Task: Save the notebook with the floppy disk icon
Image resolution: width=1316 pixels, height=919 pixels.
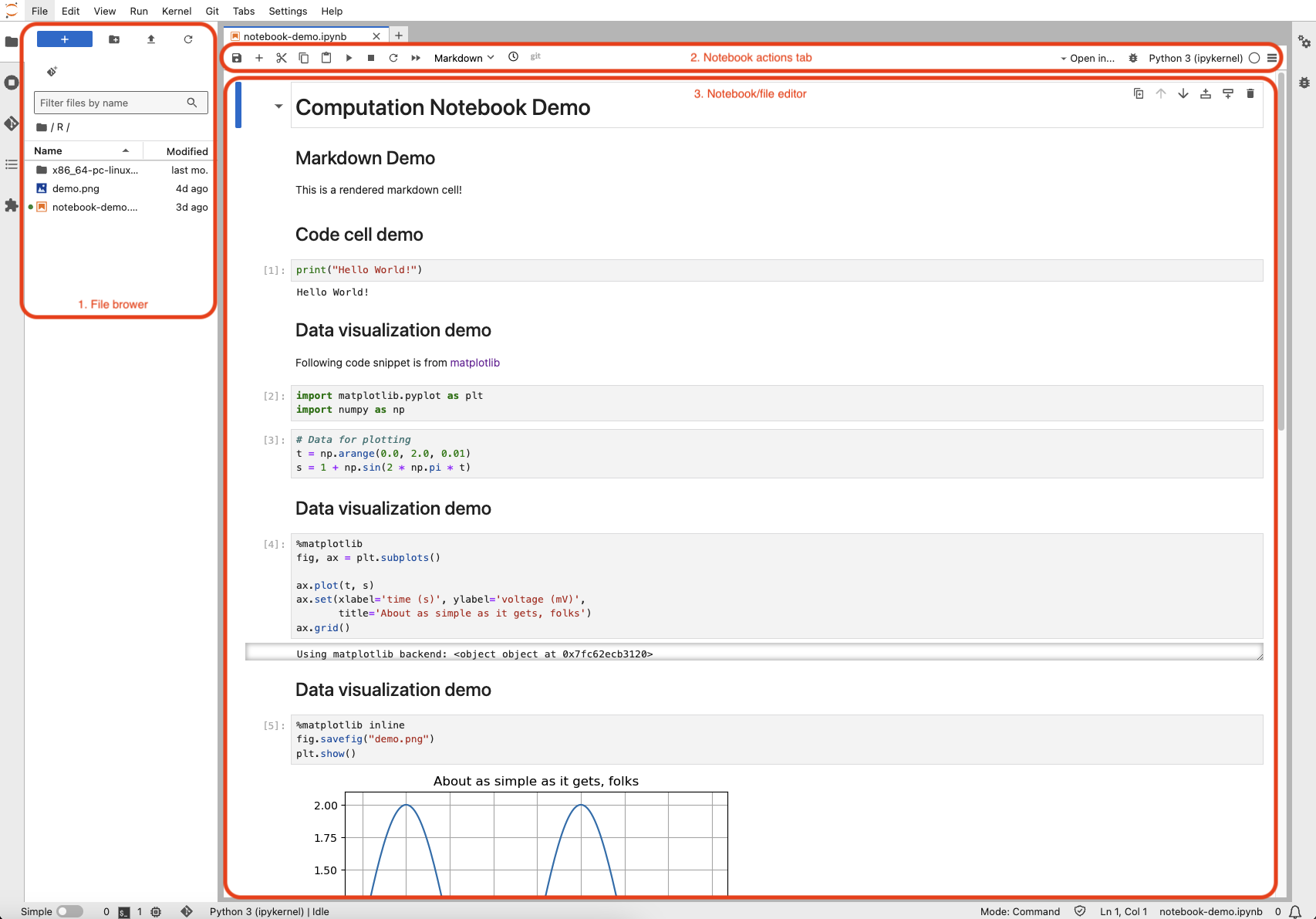Action: click(x=237, y=58)
